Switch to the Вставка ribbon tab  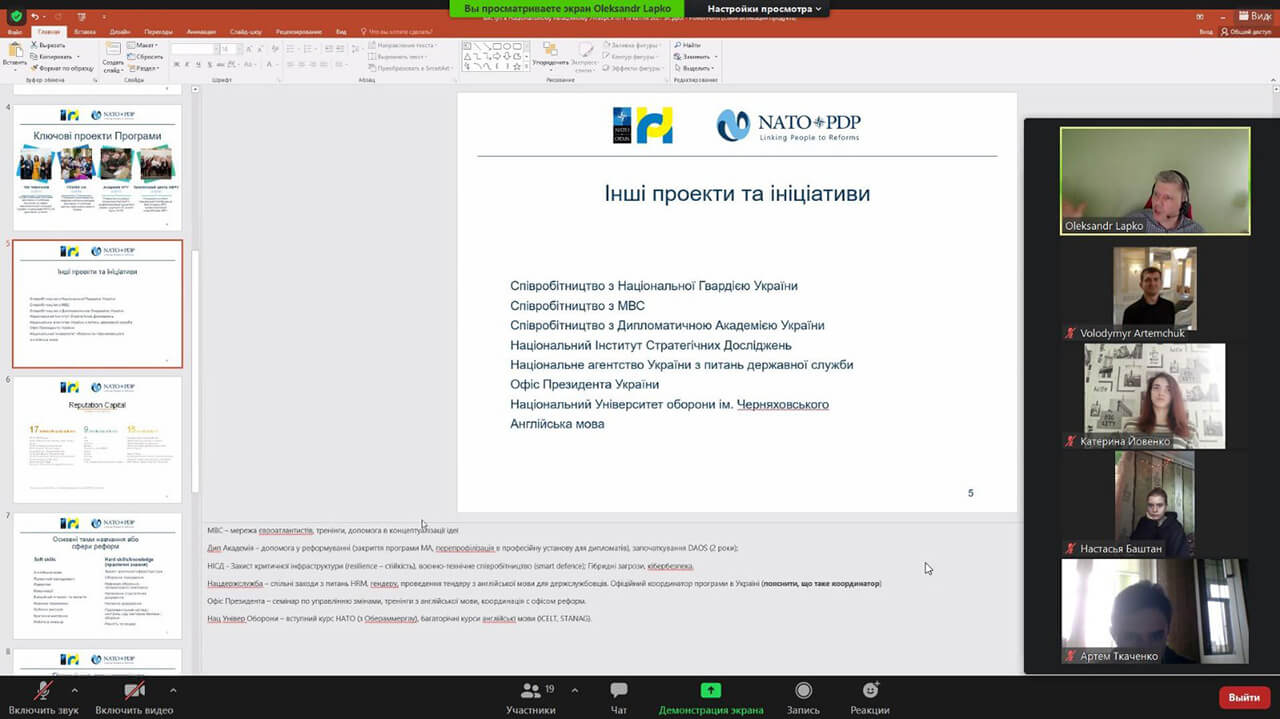[84, 32]
